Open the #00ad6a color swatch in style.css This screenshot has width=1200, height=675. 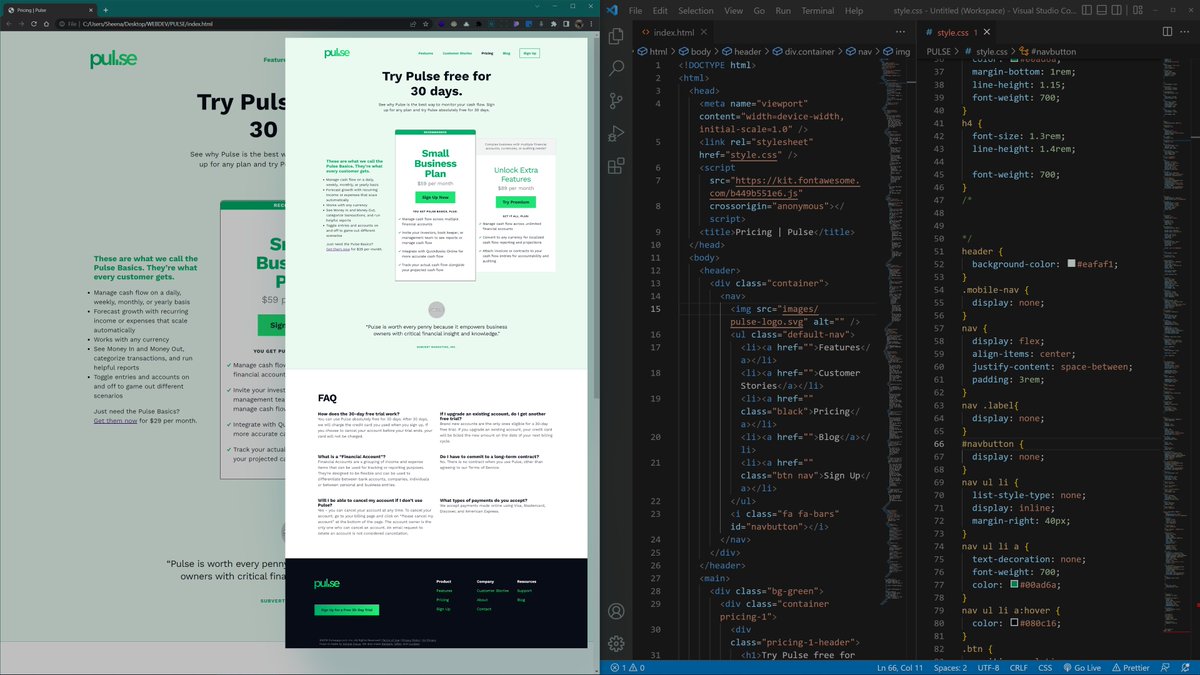pos(1015,584)
